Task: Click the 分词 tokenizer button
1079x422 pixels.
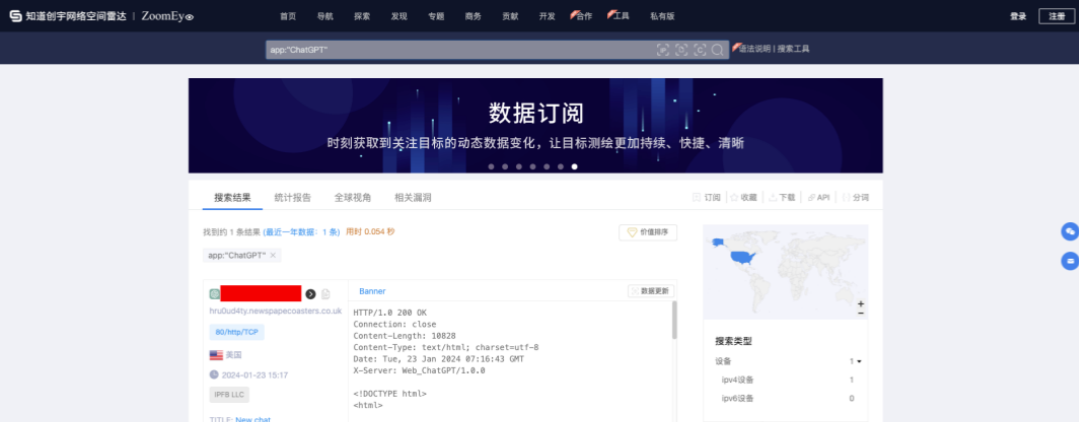Action: pos(855,198)
